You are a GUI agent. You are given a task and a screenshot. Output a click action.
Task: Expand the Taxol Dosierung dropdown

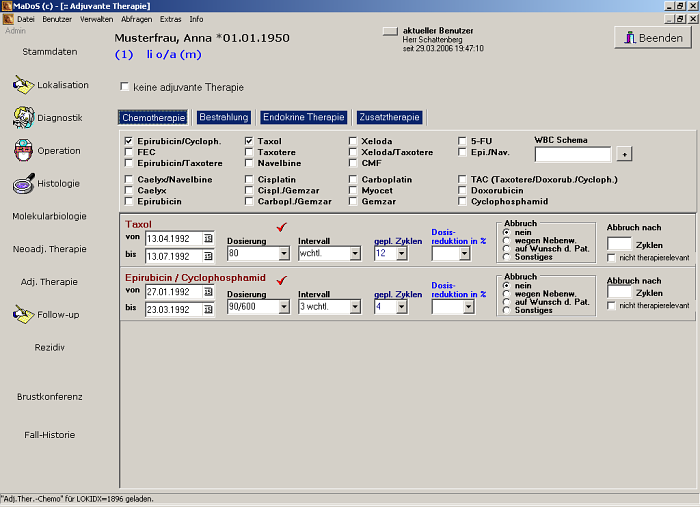click(283, 254)
